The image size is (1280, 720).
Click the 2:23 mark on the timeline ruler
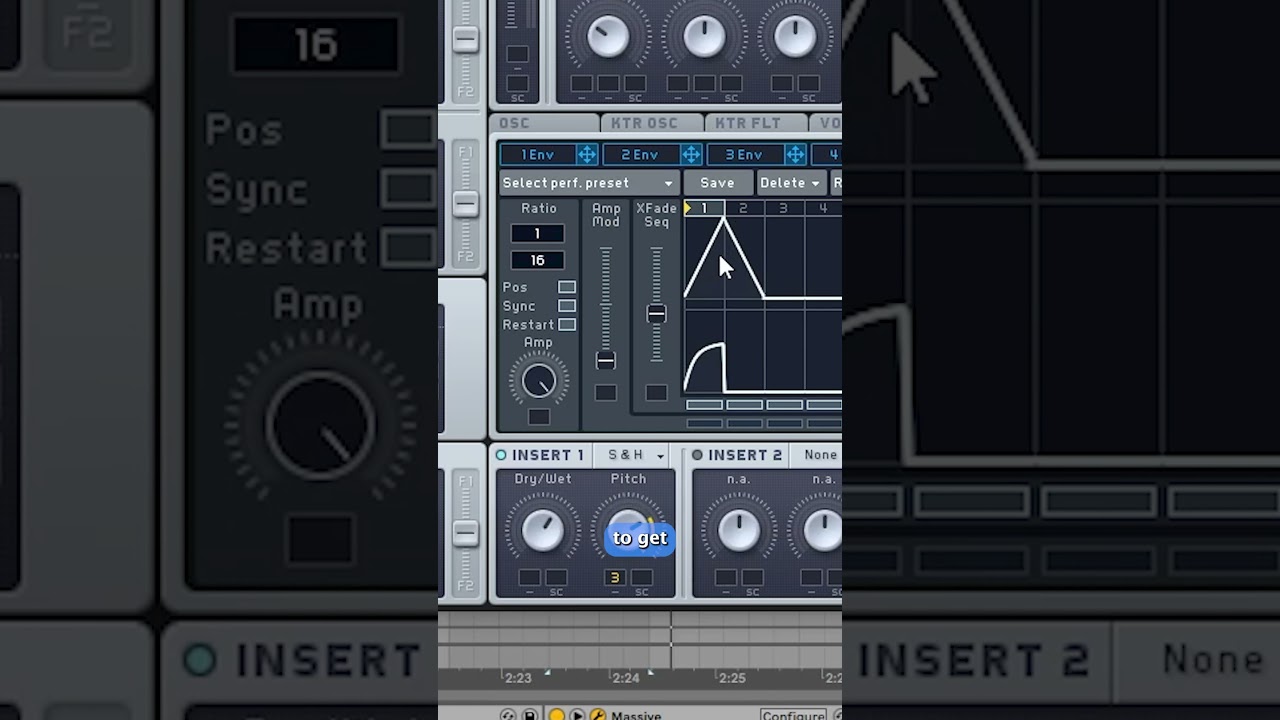(x=518, y=678)
